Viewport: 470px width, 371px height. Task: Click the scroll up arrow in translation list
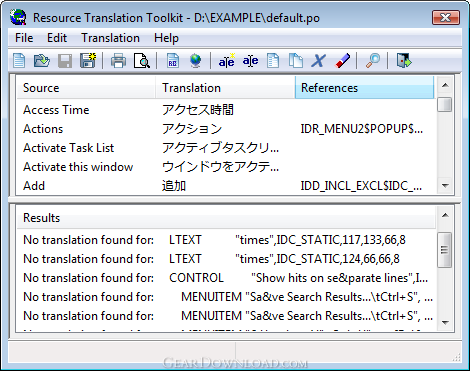[x=445, y=85]
